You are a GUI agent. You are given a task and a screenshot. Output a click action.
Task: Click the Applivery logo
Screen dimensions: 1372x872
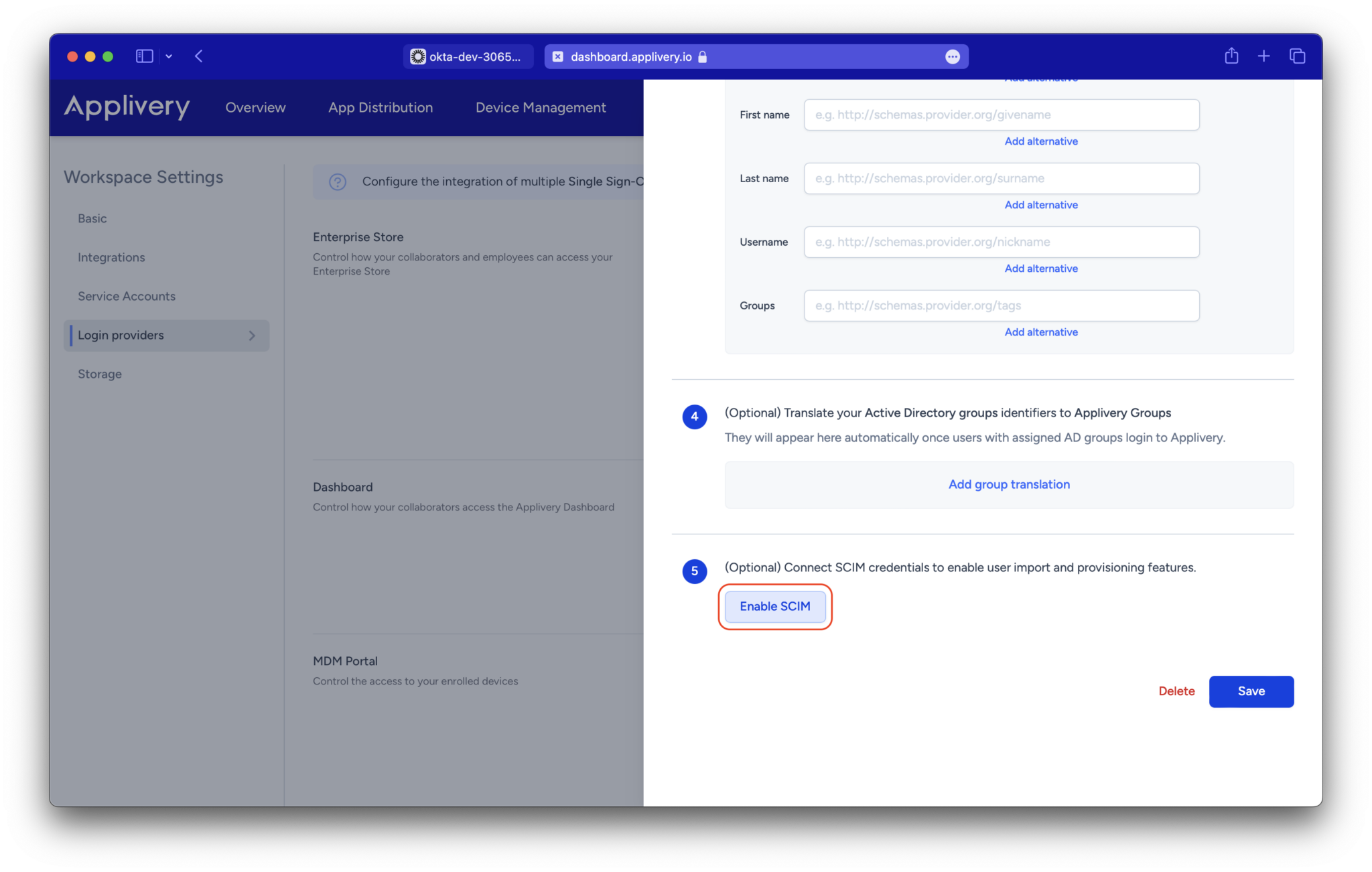127,107
